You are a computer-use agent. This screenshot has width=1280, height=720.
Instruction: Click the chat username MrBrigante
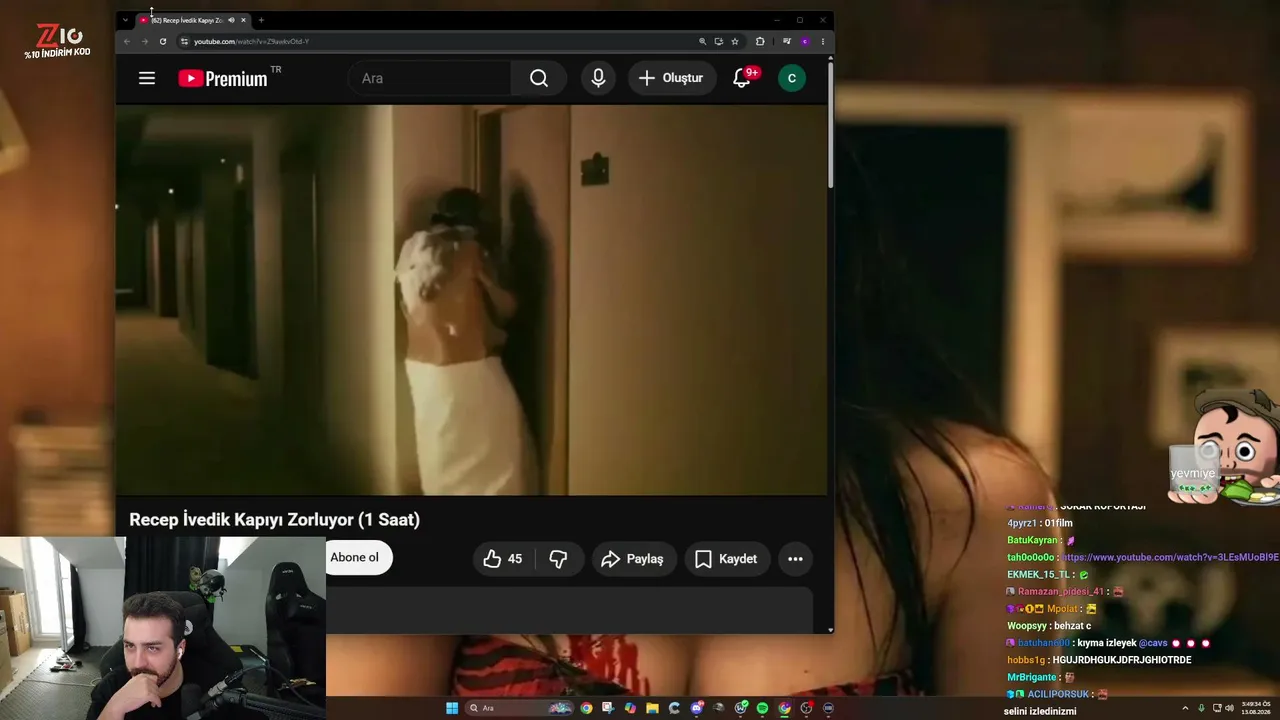point(1033,677)
